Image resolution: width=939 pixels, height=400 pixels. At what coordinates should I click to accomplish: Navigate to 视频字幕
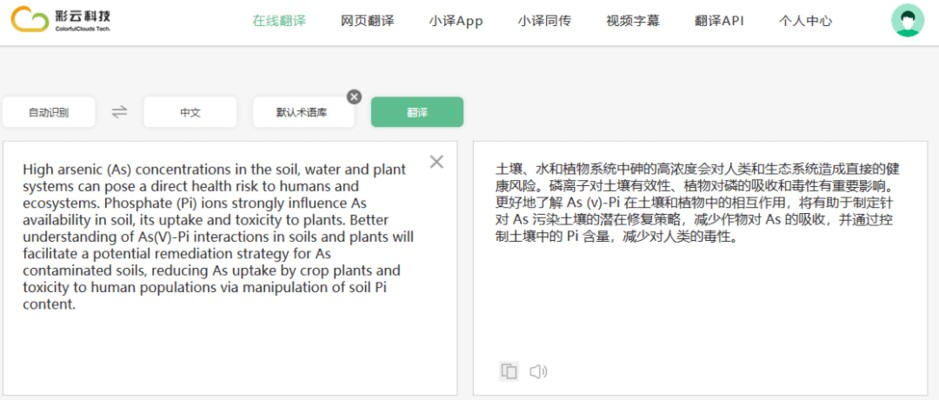632,21
